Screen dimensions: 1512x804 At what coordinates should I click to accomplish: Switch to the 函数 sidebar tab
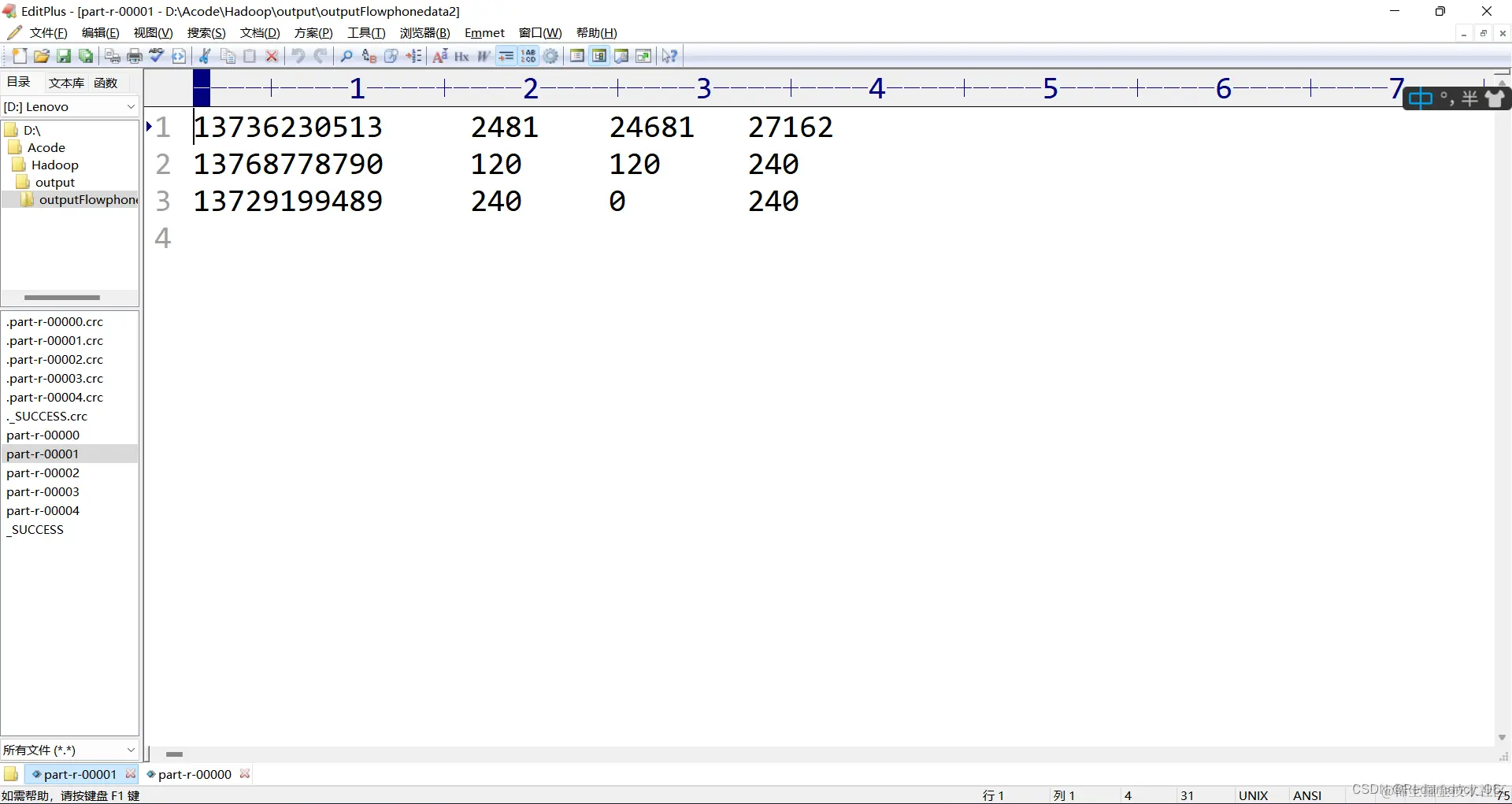pos(106,83)
